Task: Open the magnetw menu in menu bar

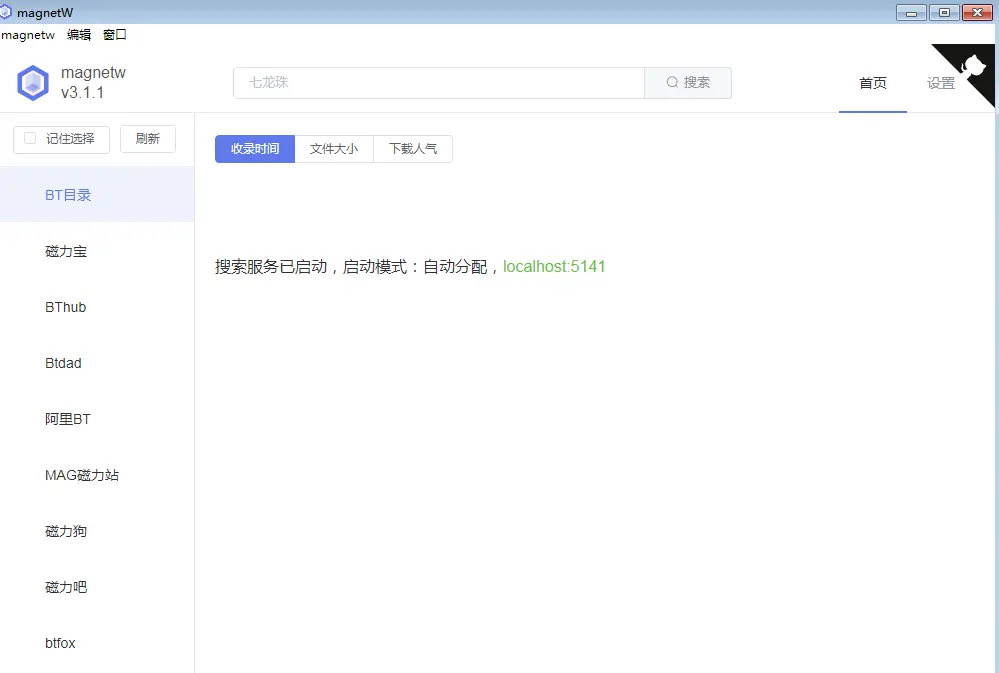Action: (x=28, y=35)
